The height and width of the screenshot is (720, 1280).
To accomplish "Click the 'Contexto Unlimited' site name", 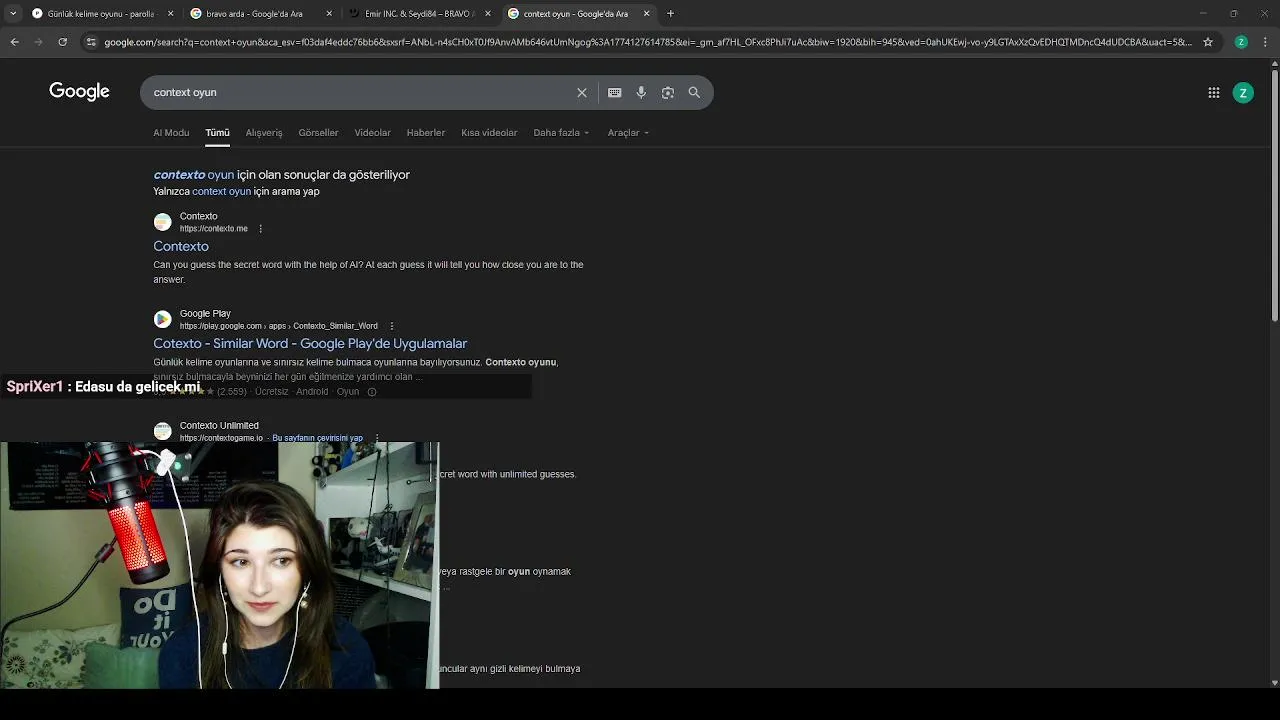I will point(219,425).
